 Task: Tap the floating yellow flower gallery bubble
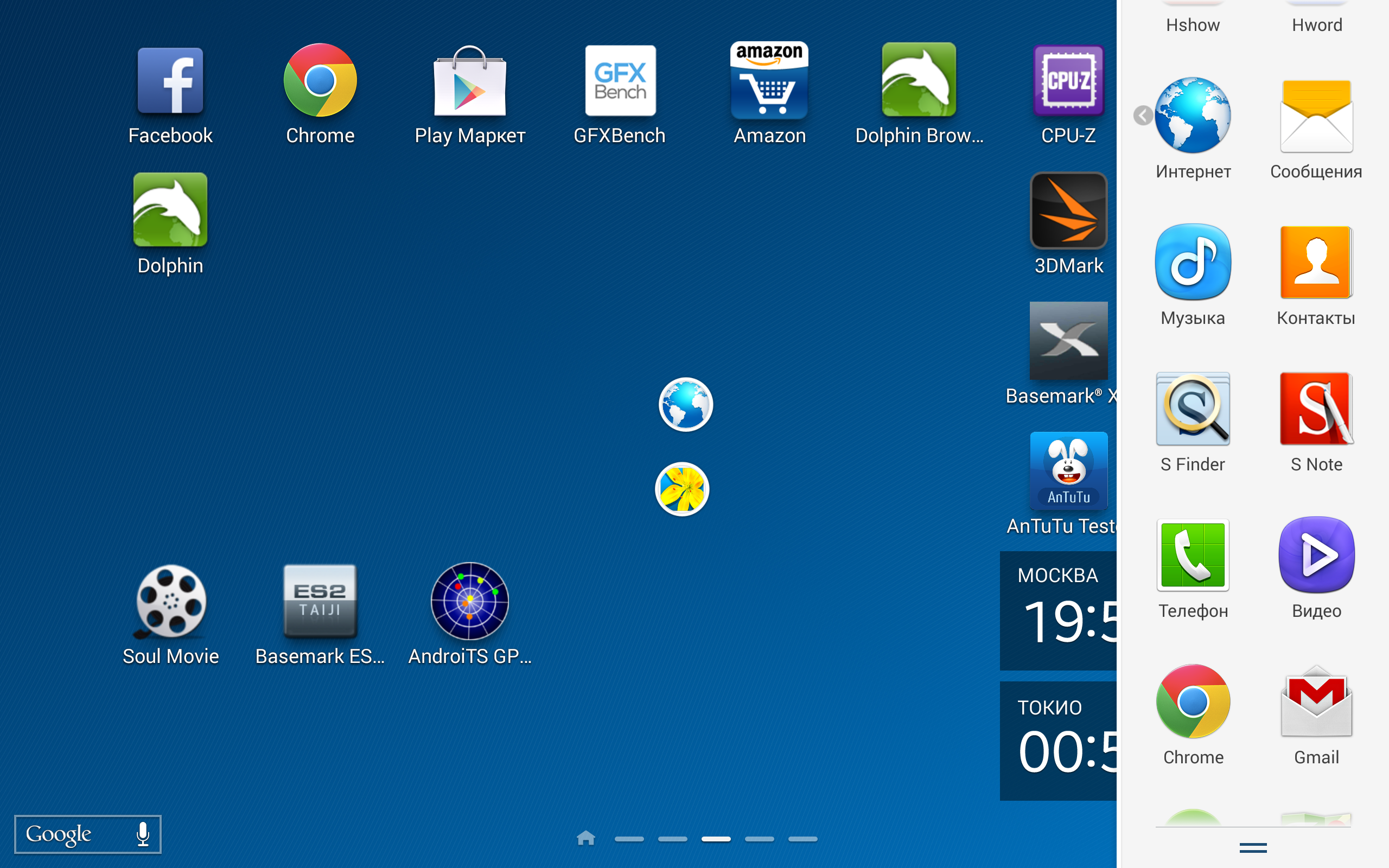click(x=682, y=490)
